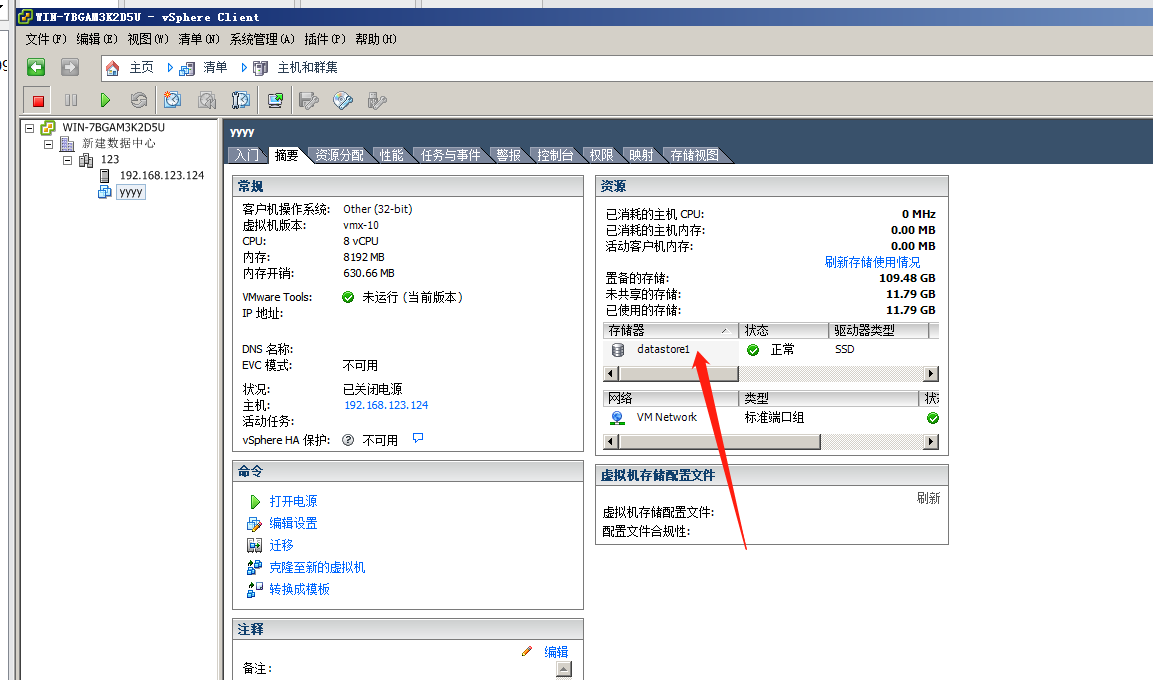Open the snapshot manager toolbar icon

pos(240,100)
